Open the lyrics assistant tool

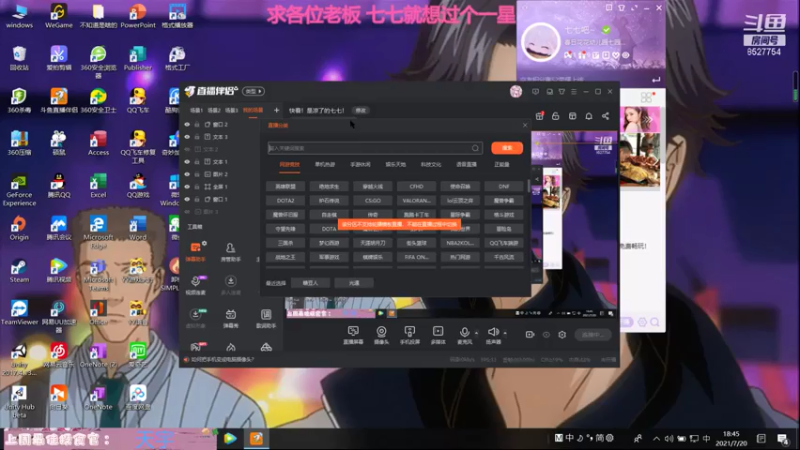[266, 318]
